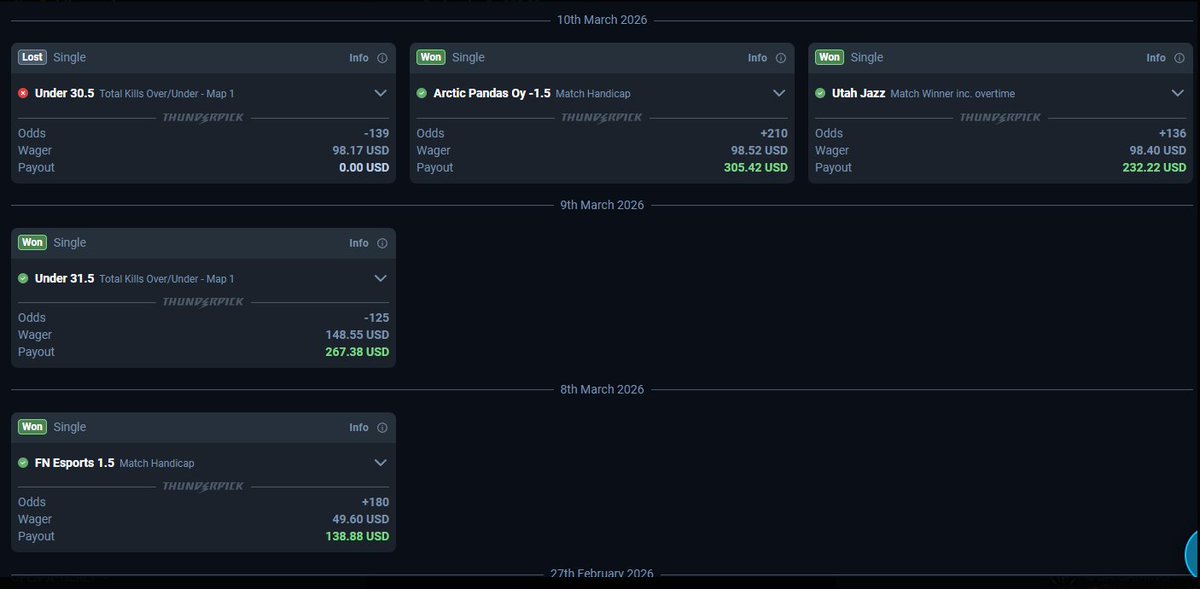Screen dimensions: 1200x589
Task: Click the 267.38 USD payout value
Action: pyautogui.click(x=357, y=352)
